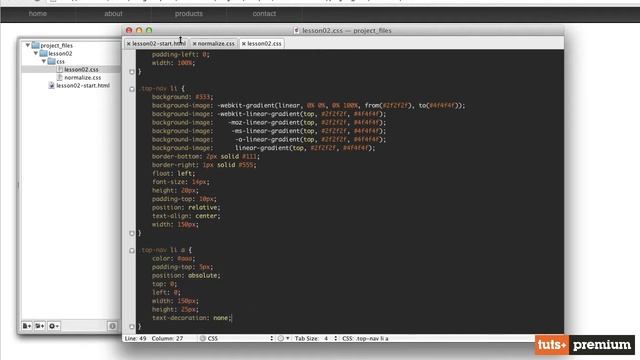Zoom the lesson02.css editor window
640x360 pixels.
click(x=149, y=30)
